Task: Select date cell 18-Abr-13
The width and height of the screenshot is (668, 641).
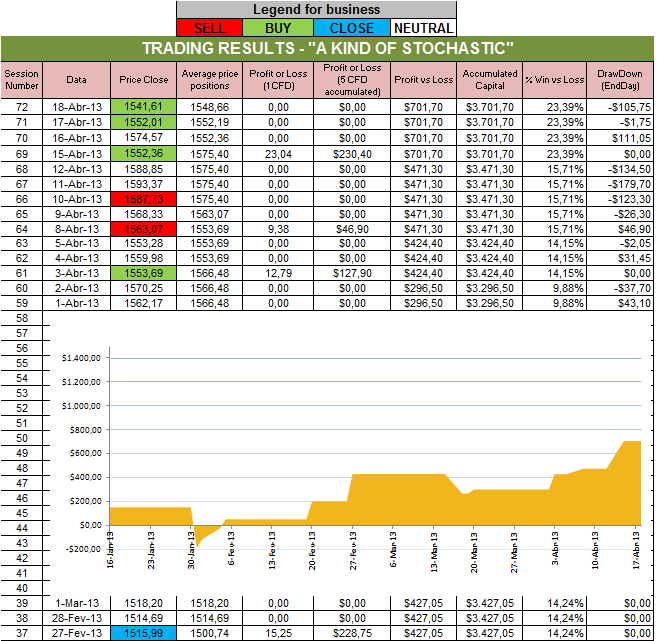Action: coord(77,107)
